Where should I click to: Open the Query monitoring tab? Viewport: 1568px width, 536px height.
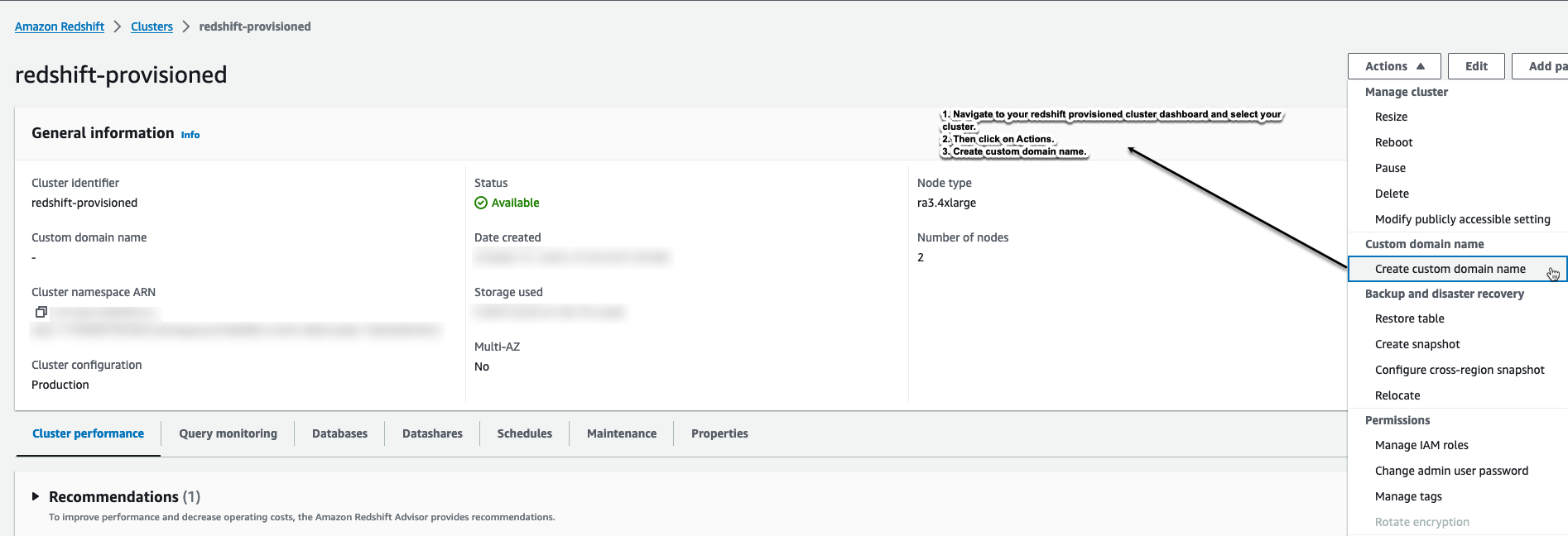click(x=228, y=433)
